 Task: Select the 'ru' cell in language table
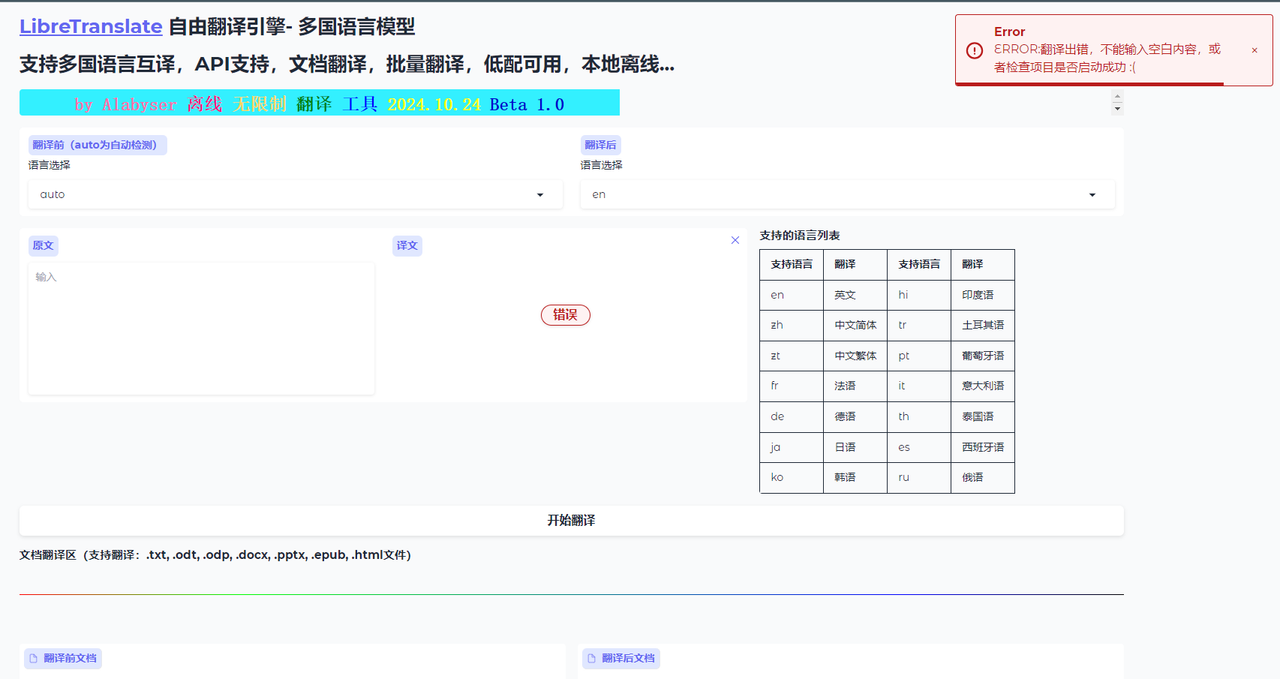tap(918, 478)
